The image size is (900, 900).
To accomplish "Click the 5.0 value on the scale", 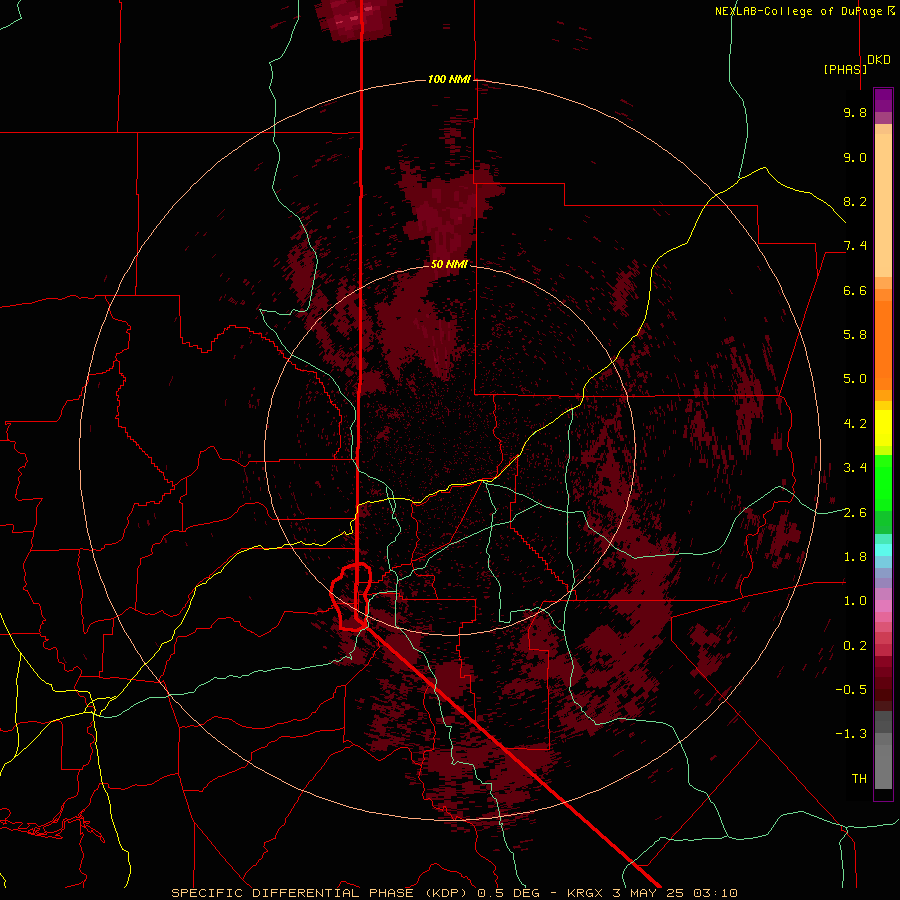I will click(855, 379).
